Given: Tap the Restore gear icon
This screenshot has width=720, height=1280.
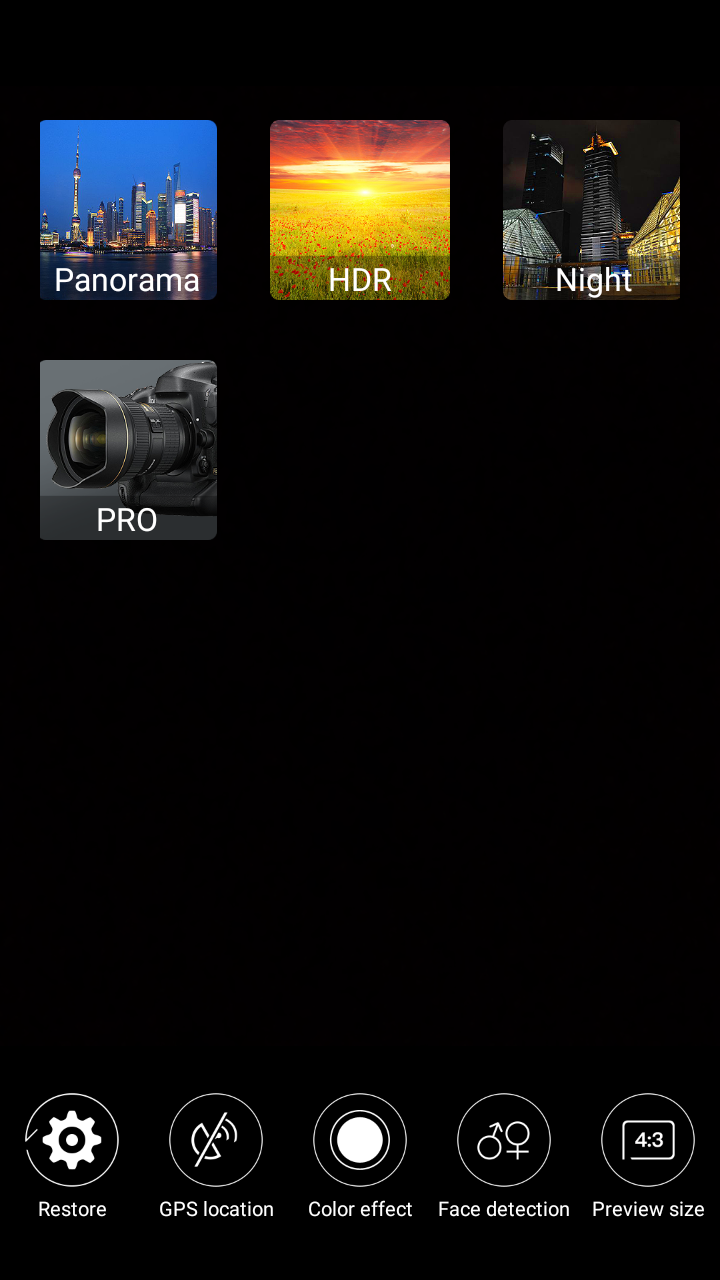Looking at the screenshot, I should coord(72,1140).
